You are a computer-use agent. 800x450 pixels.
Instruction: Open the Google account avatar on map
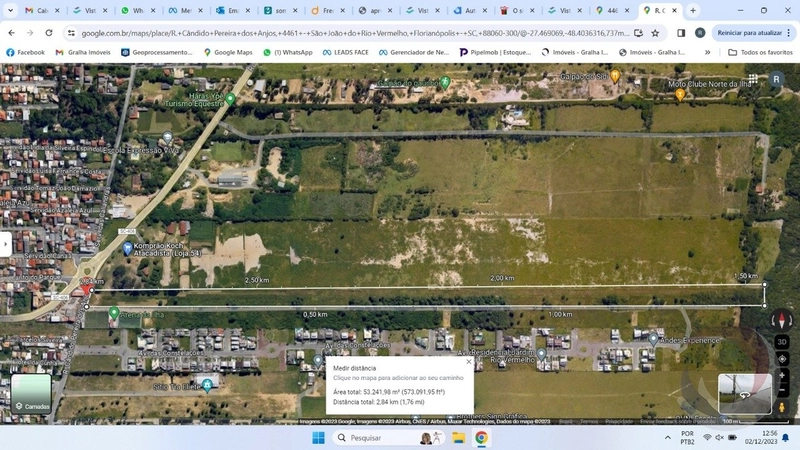pos(776,79)
